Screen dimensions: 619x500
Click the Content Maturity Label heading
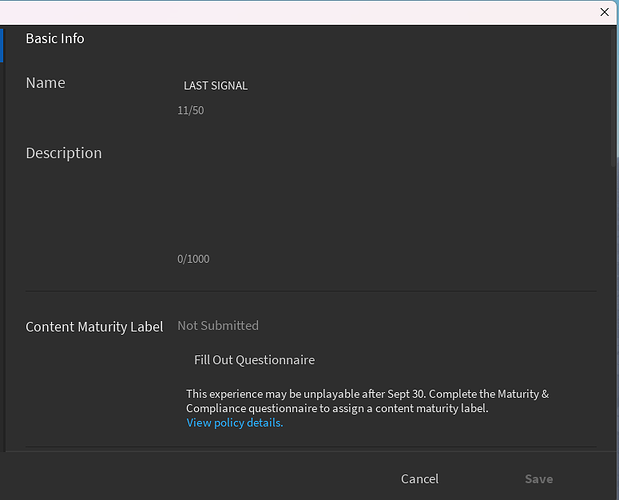coord(94,327)
